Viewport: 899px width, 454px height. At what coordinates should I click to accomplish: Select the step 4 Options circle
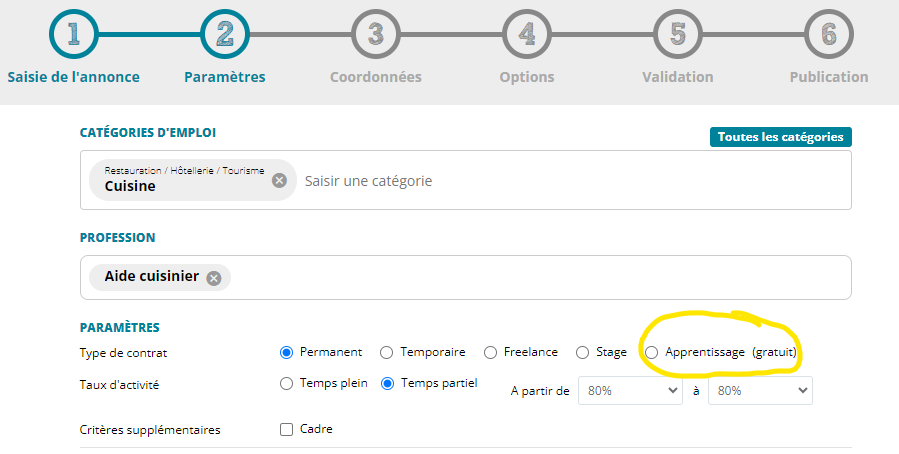tap(527, 34)
